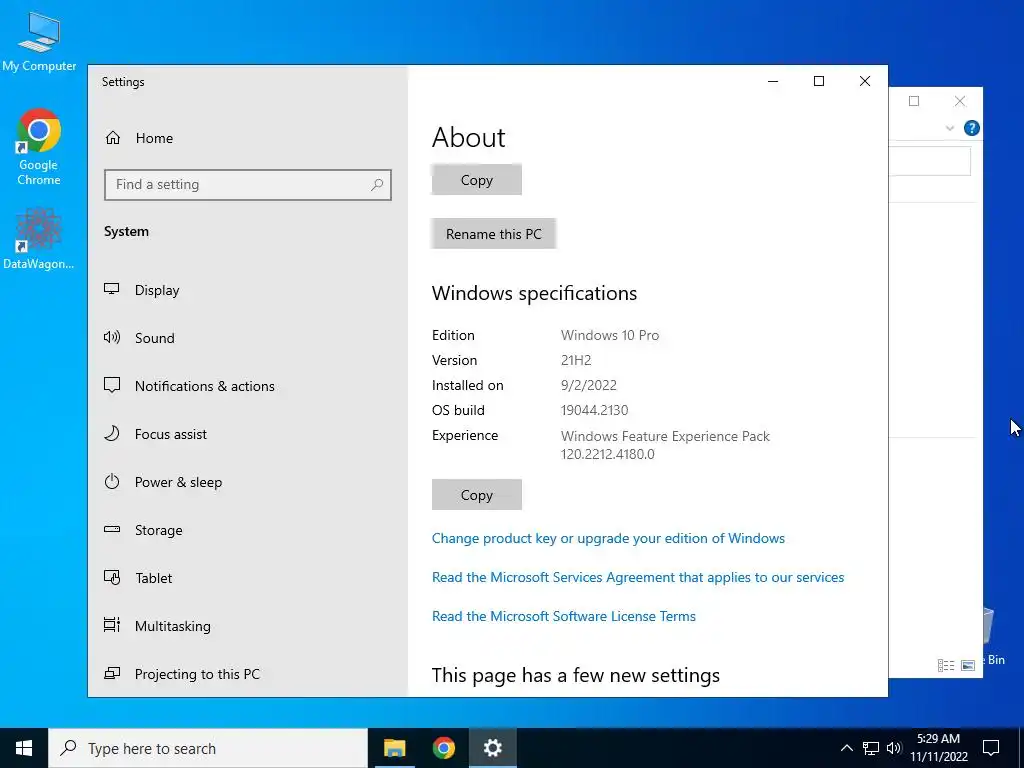Click the search field in background window
This screenshot has height=768, width=1024.
pos(929,161)
